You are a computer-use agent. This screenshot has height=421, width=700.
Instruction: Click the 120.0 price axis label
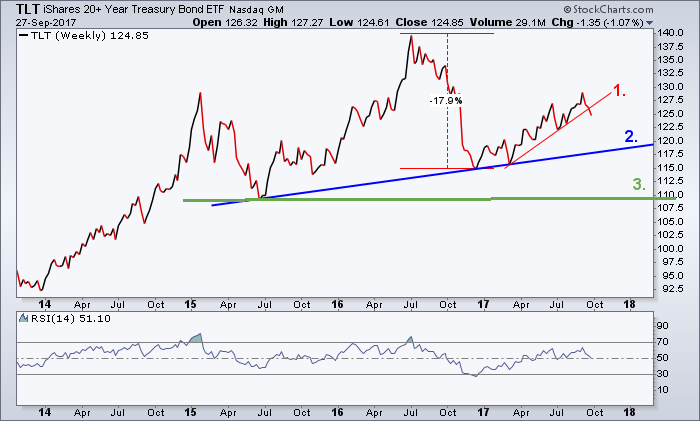click(x=670, y=141)
